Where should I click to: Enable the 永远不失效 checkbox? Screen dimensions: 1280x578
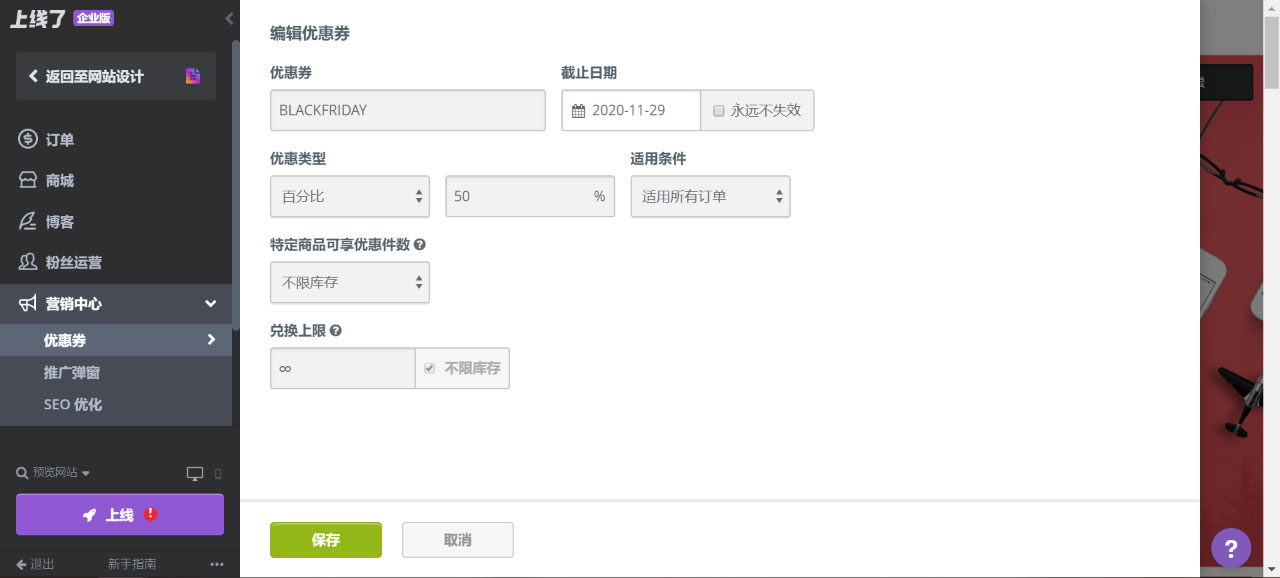coord(718,111)
